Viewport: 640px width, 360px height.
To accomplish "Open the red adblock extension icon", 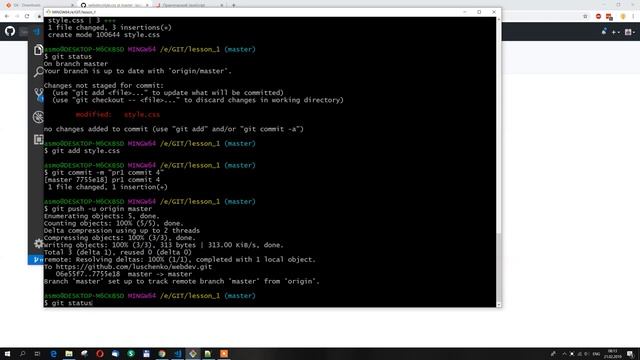I will click(598, 16).
